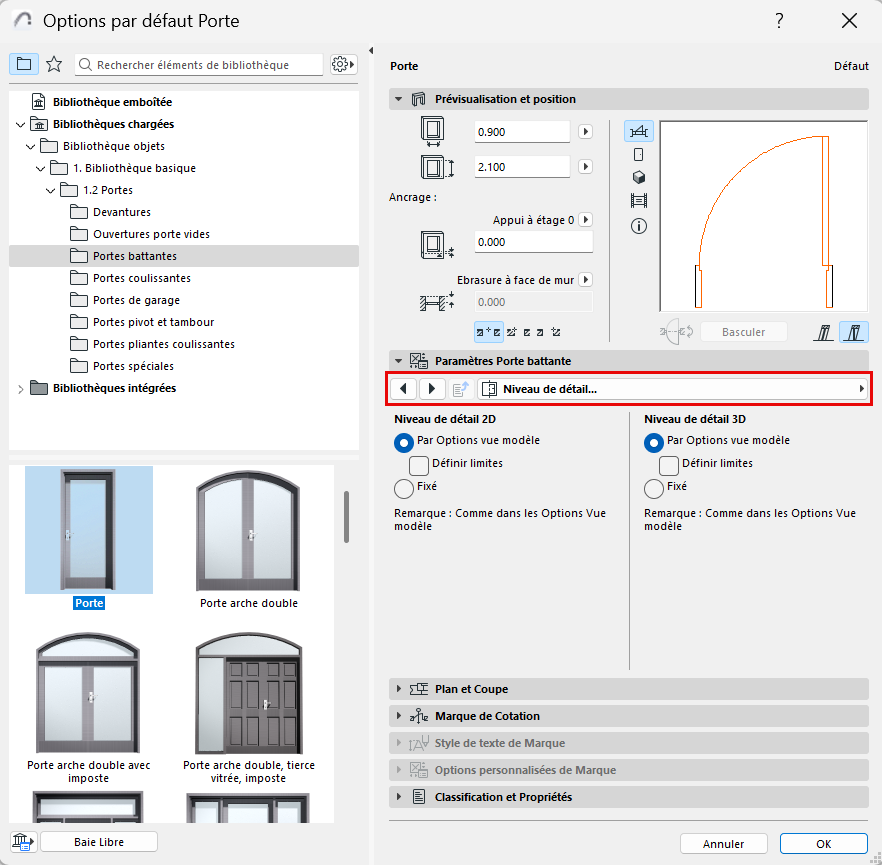Expand the Bibliothèques intégrées tree node

[x=21, y=388]
